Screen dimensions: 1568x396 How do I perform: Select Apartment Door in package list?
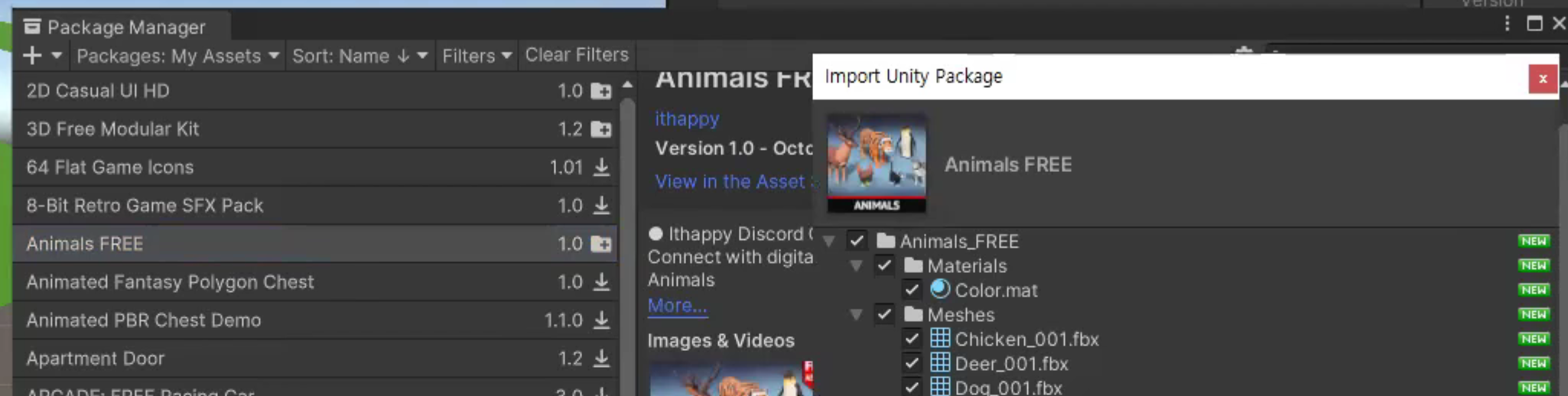point(315,359)
